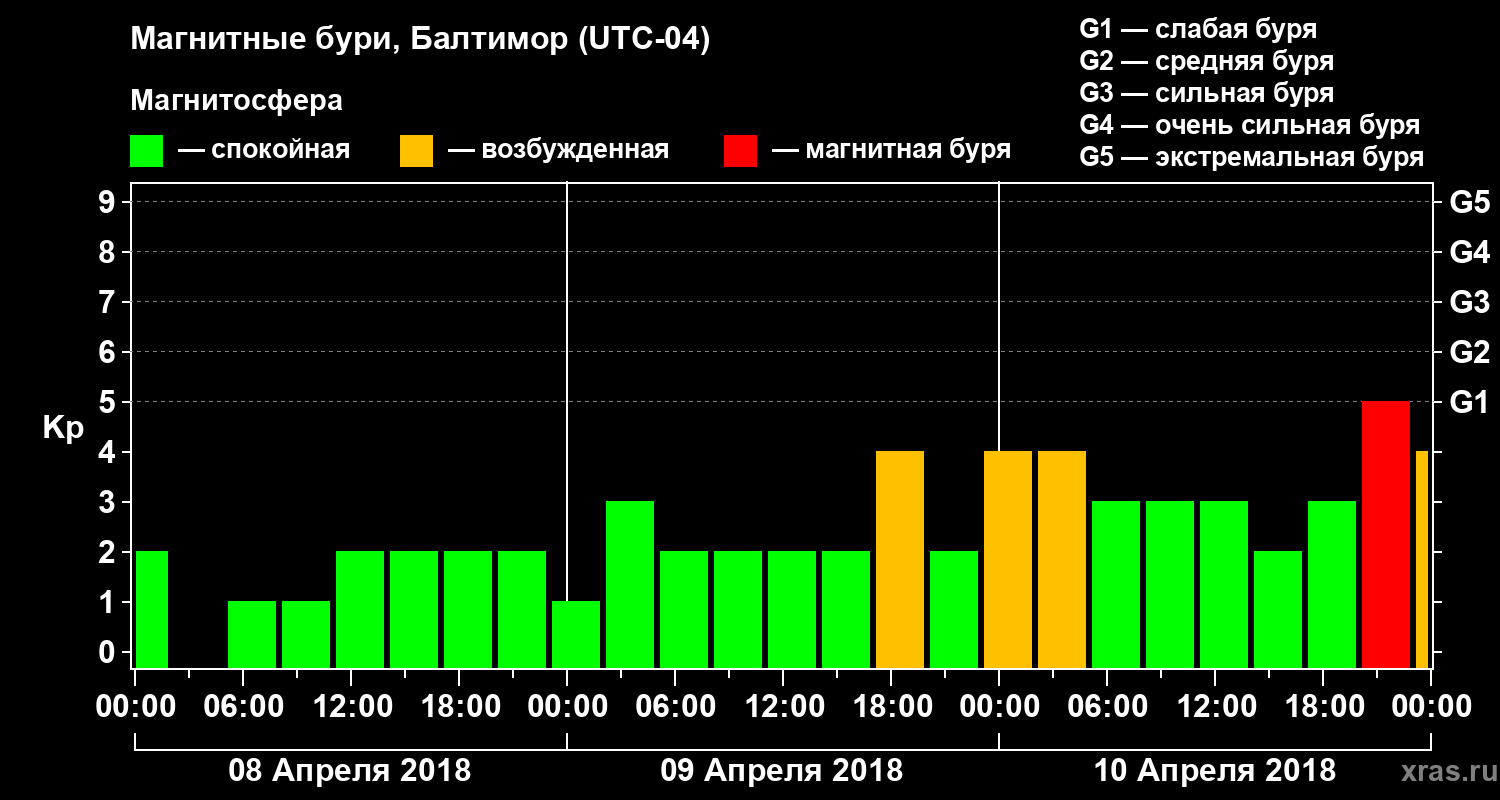Click the red Kp 5 bar on 10 April
This screenshot has height=800, width=1500.
tap(1386, 535)
